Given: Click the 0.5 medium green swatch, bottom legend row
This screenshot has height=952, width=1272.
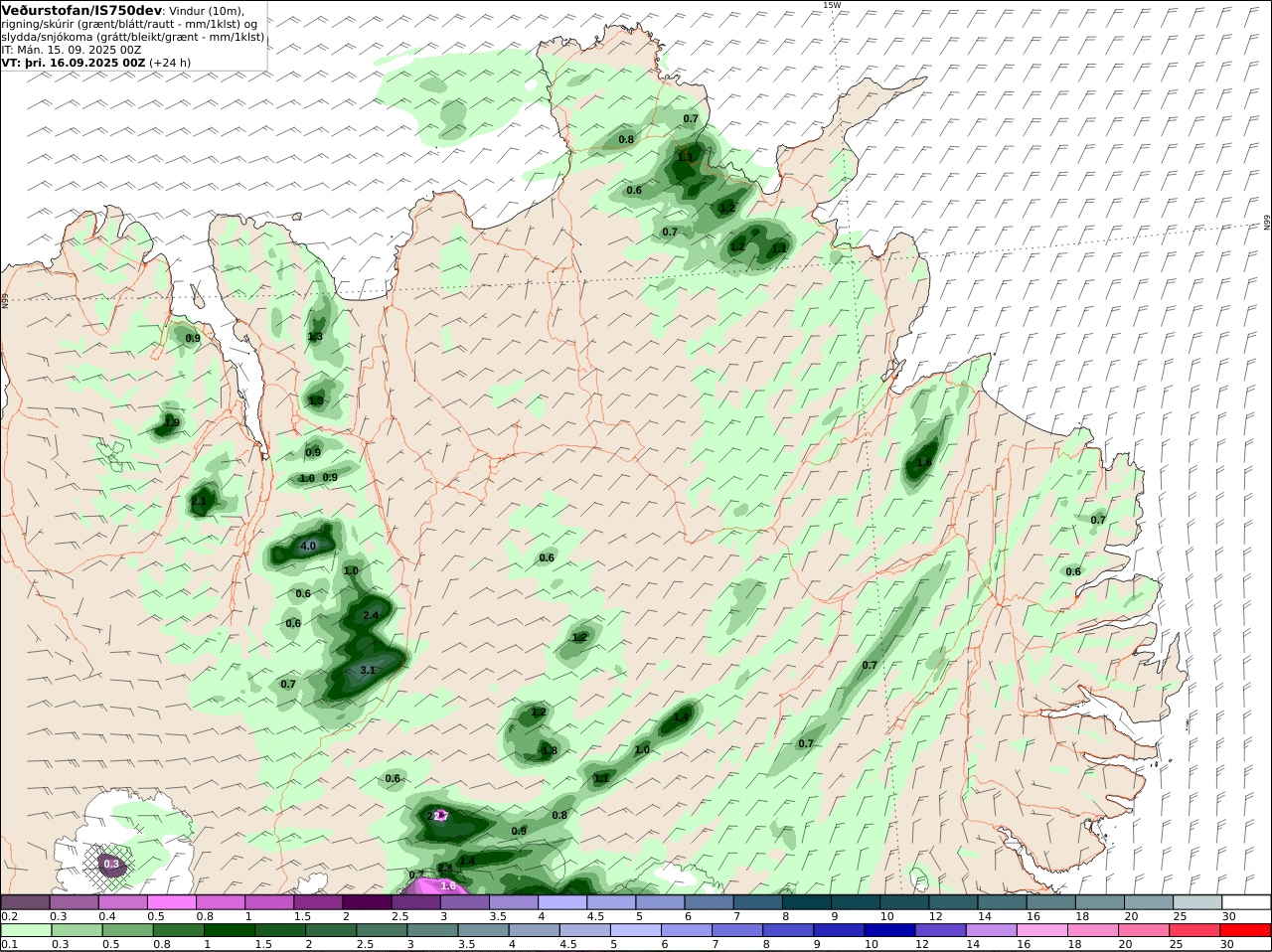Looking at the screenshot, I should (x=128, y=930).
